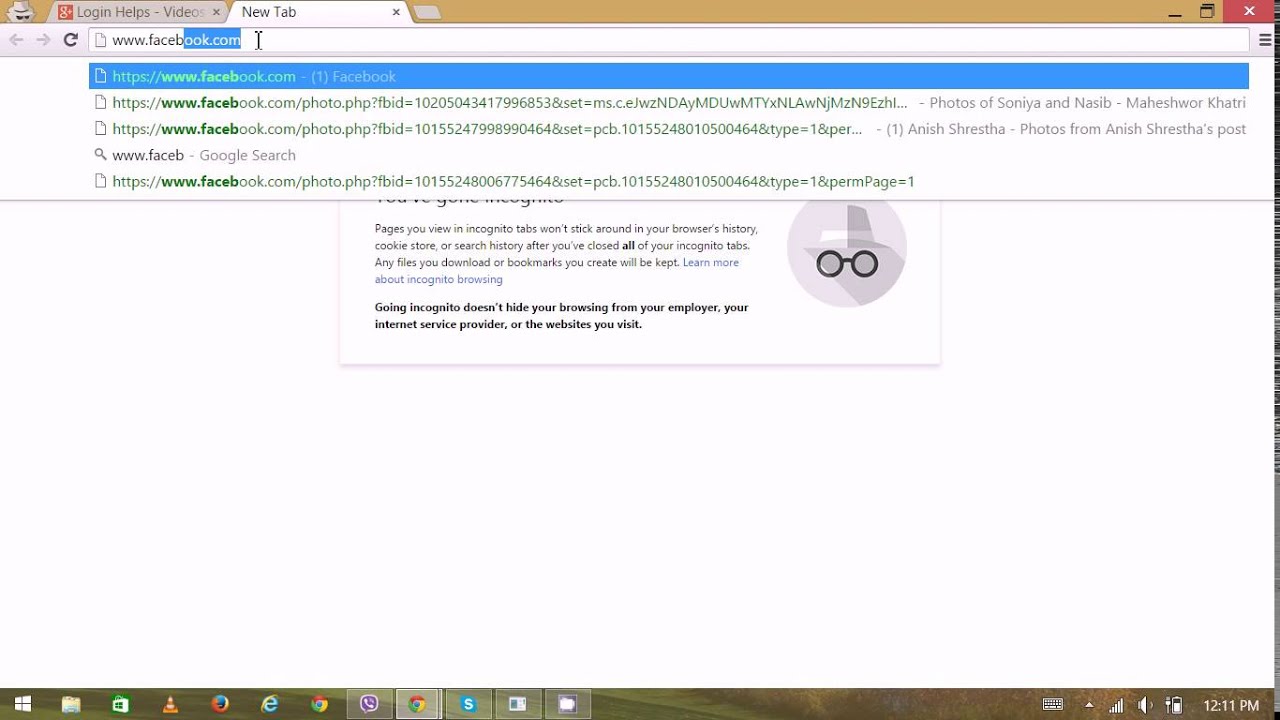Click the incognito spy icon in title bar
This screenshot has height=720, width=1280.
[21, 12]
